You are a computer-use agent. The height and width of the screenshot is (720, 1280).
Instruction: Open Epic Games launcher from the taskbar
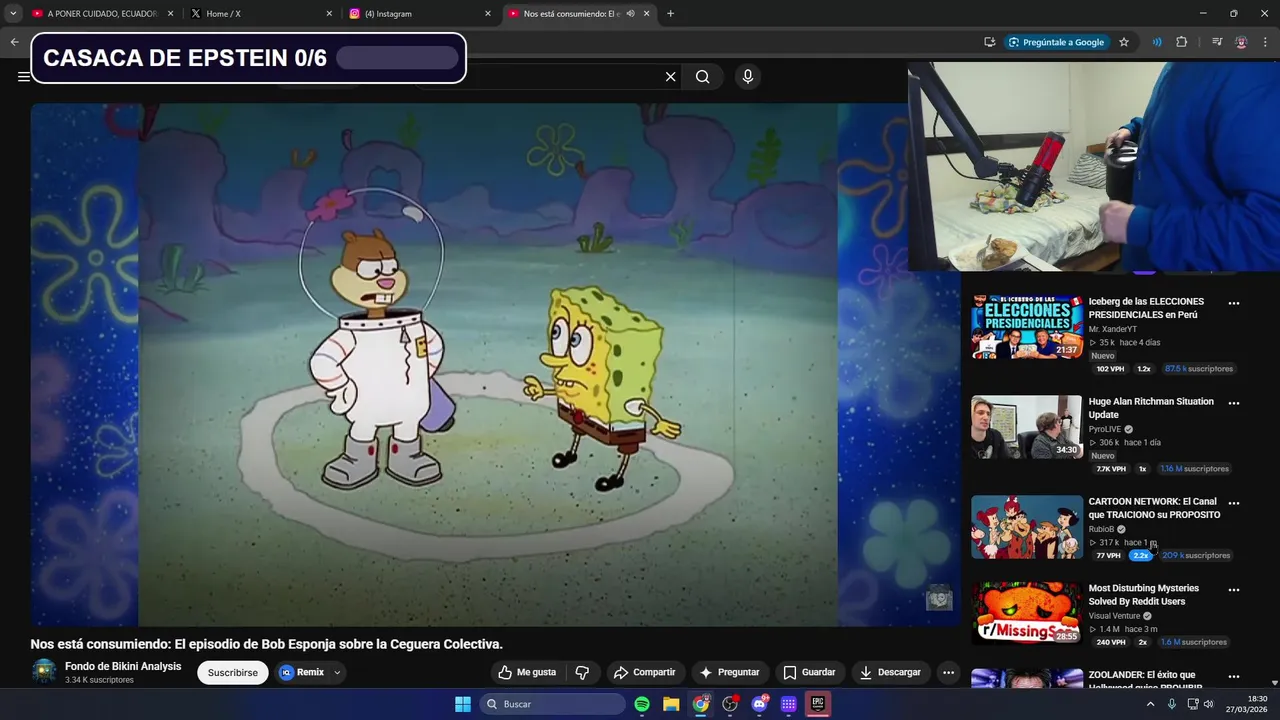click(817, 704)
